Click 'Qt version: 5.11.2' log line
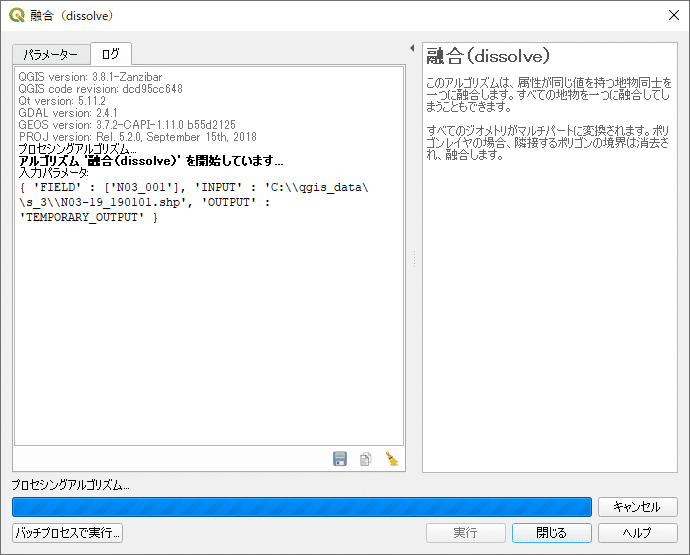Viewport: 690px width, 555px height. [x=62, y=101]
